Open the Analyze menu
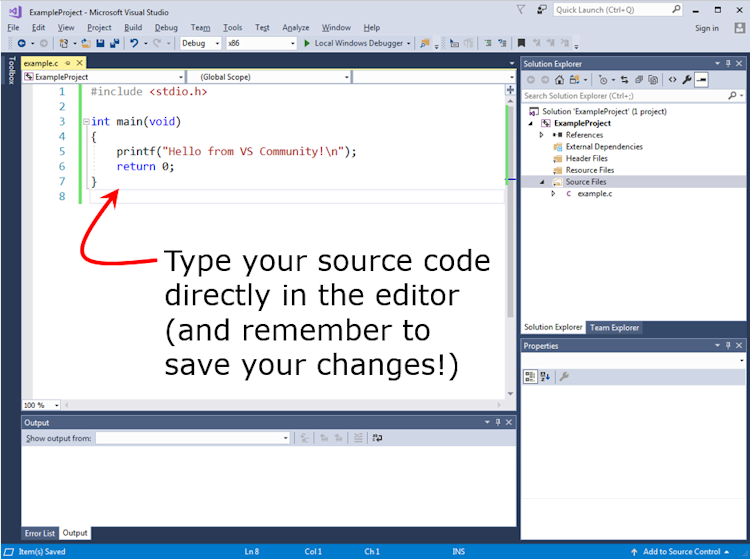750x559 pixels. click(x=296, y=28)
